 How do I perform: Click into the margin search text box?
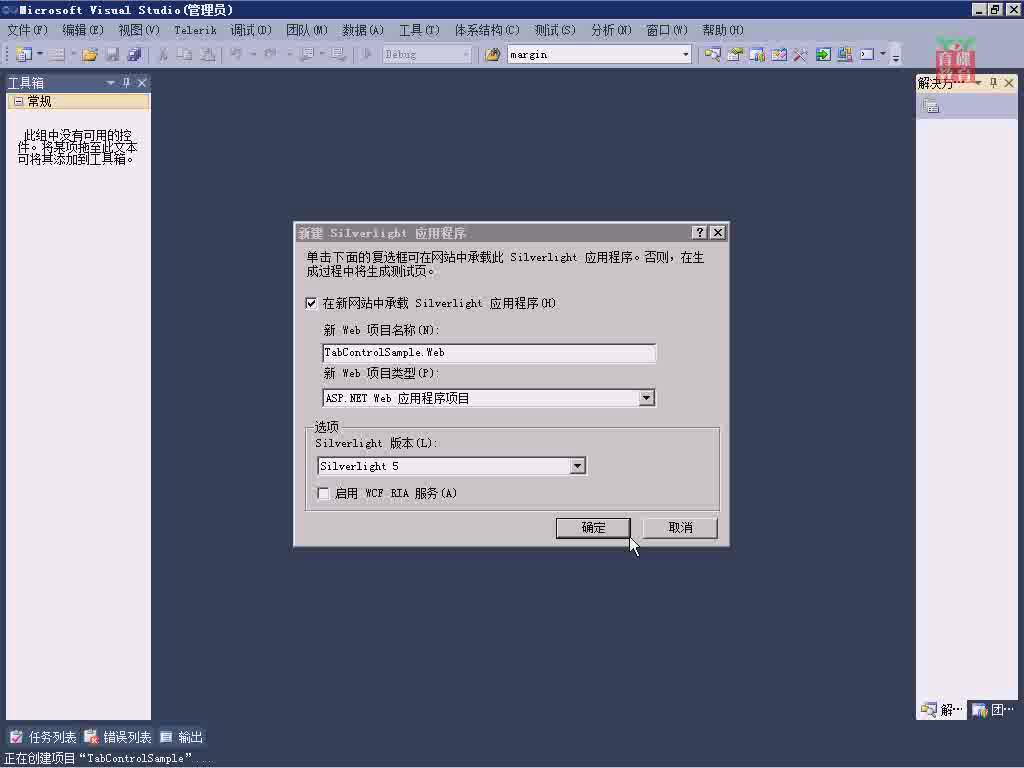coord(593,55)
